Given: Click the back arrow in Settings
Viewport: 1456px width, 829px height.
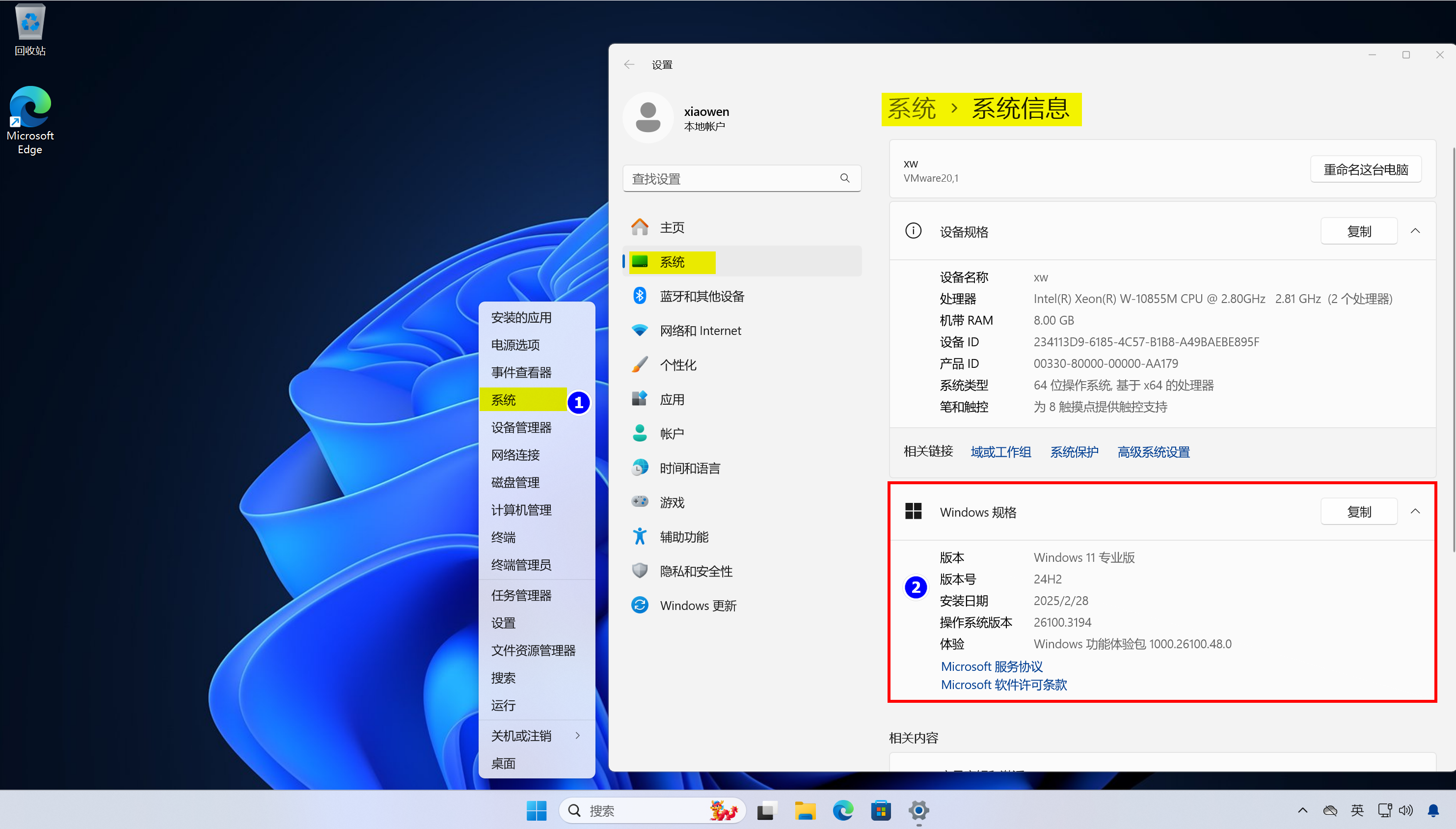Looking at the screenshot, I should [x=629, y=64].
